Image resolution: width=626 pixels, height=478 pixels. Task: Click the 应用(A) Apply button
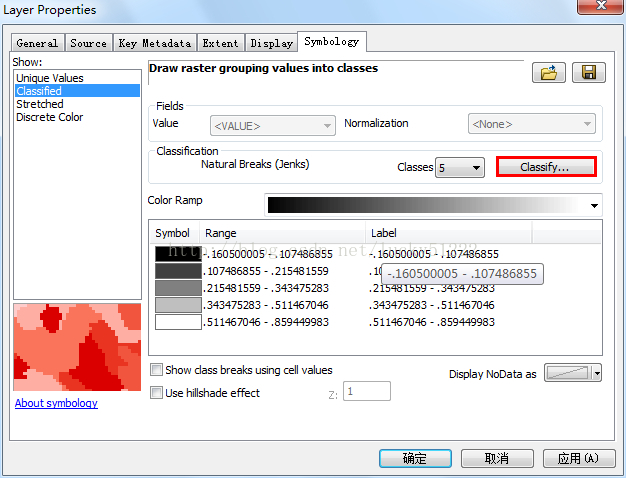pos(579,458)
